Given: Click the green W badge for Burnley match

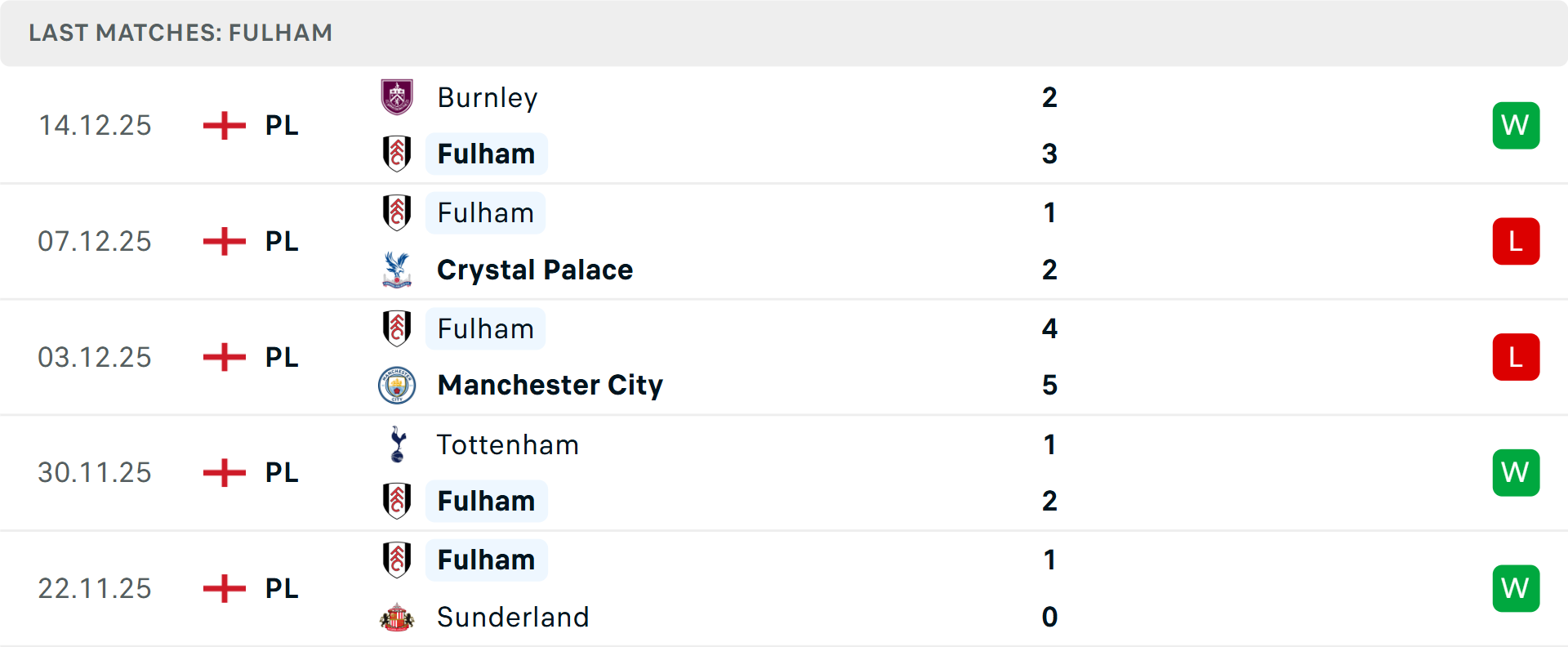Looking at the screenshot, I should point(1516,125).
